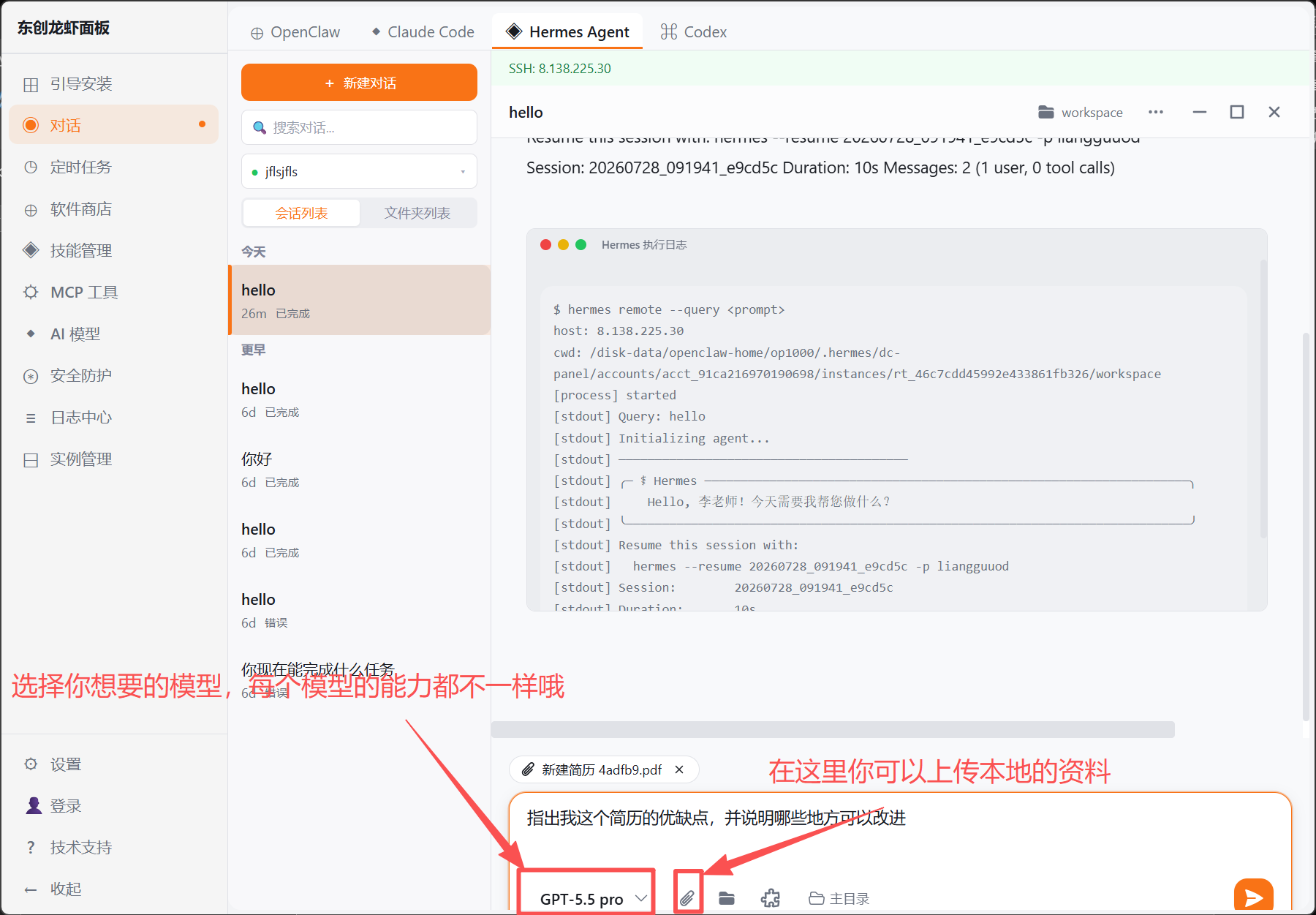Open 技能管理 in the sidebar
Viewport: 1316px width, 915px height.
pos(113,250)
